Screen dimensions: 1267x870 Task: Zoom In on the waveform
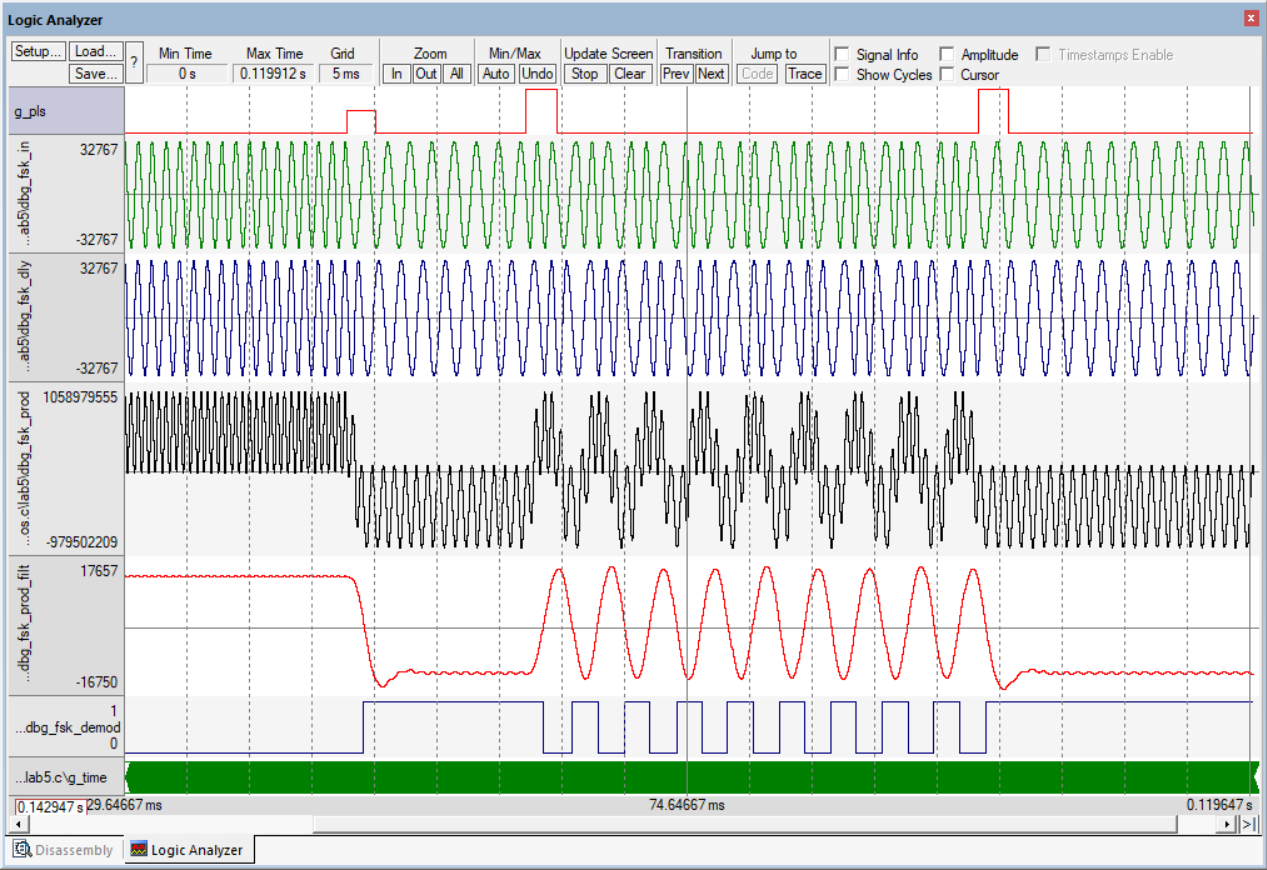coord(397,74)
